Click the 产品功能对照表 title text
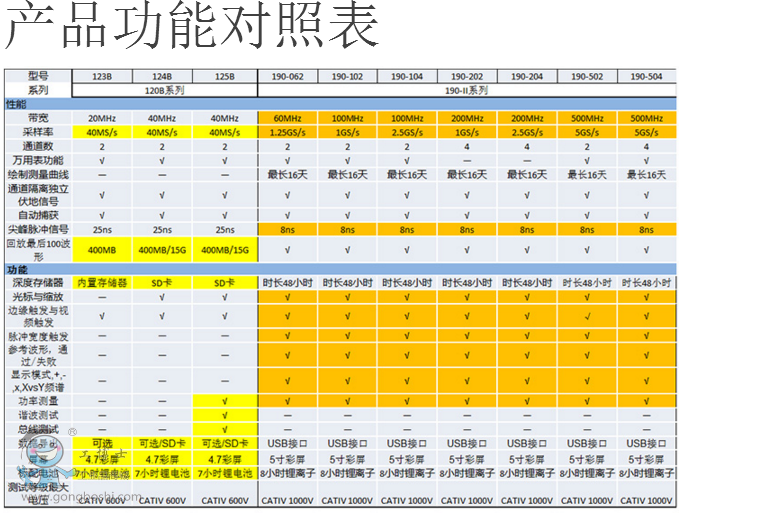The height and width of the screenshot is (516, 767). [x=192, y=28]
